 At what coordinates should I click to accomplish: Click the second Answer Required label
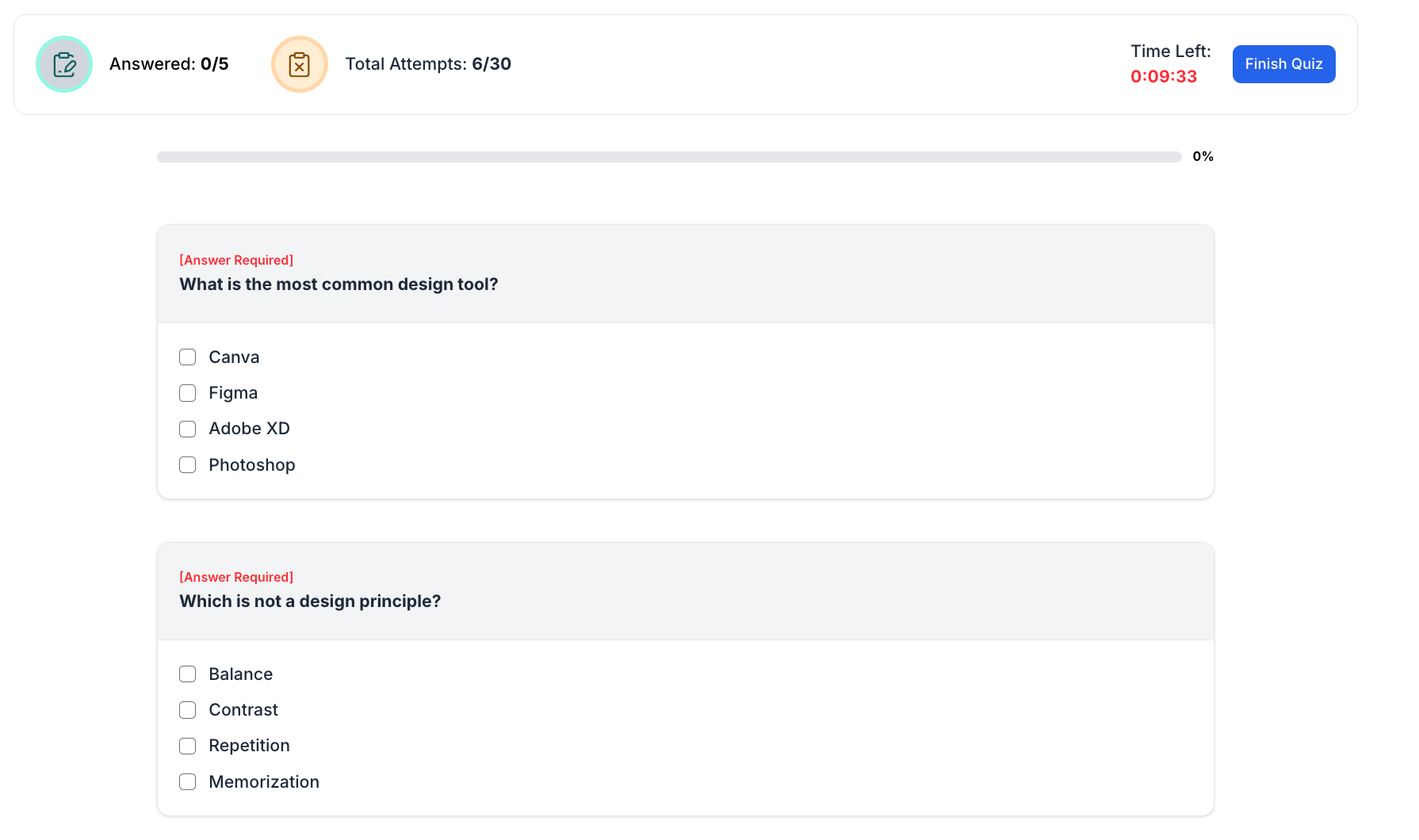236,577
